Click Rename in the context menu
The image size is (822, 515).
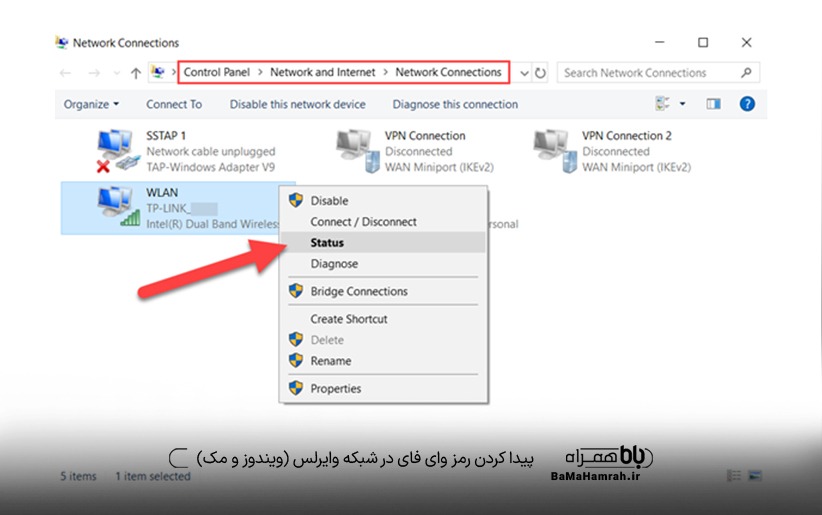click(x=383, y=361)
